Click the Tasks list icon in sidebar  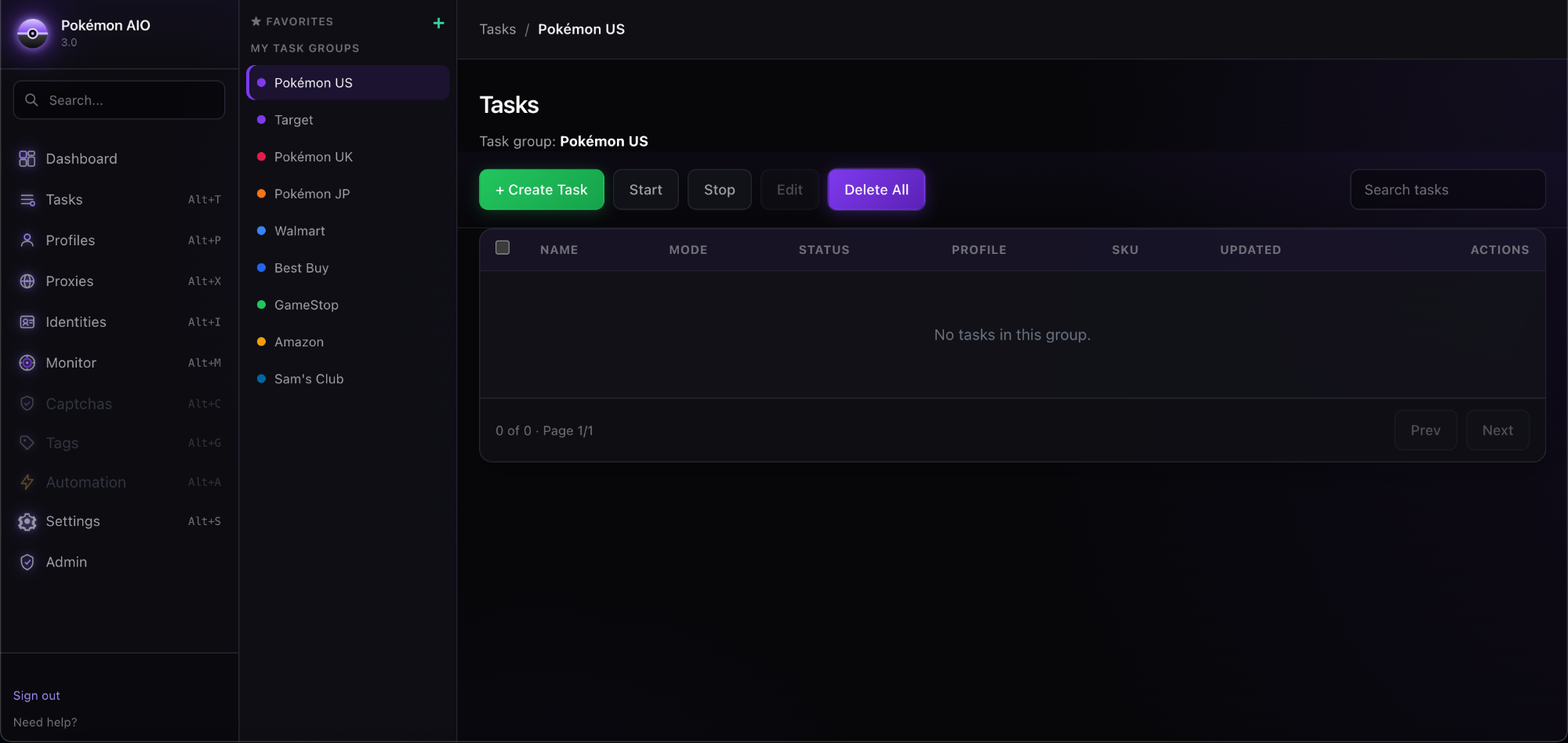tap(27, 200)
